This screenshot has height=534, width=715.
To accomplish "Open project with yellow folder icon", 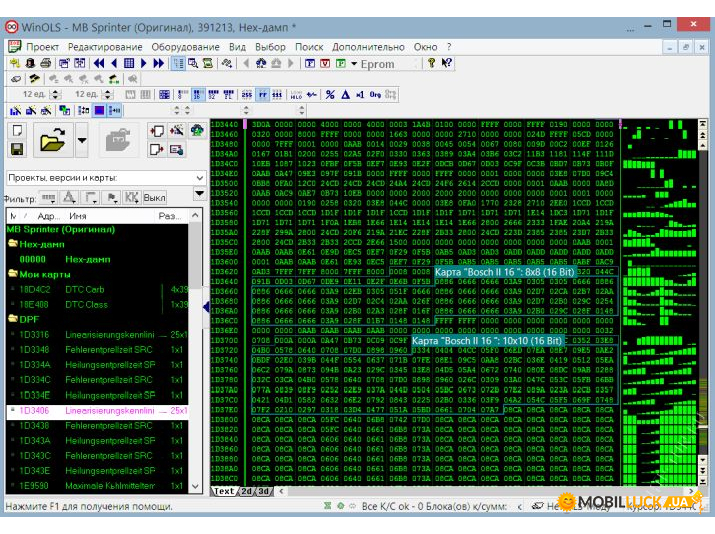I will point(52,140).
